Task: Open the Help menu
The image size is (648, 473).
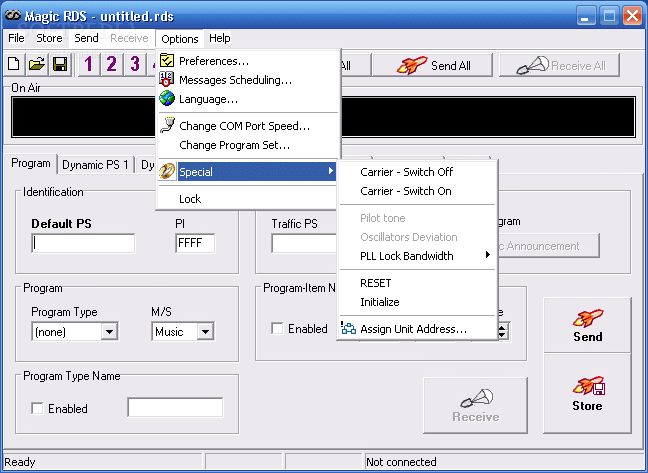Action: (219, 38)
